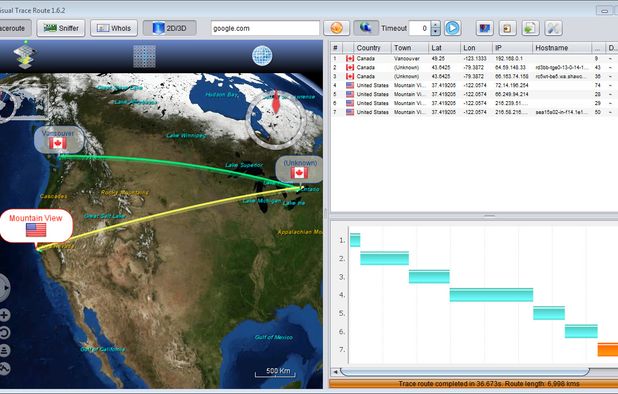Screen dimensions: 618x394
Task: Open the WhoIs tool
Action: [x=114, y=28]
